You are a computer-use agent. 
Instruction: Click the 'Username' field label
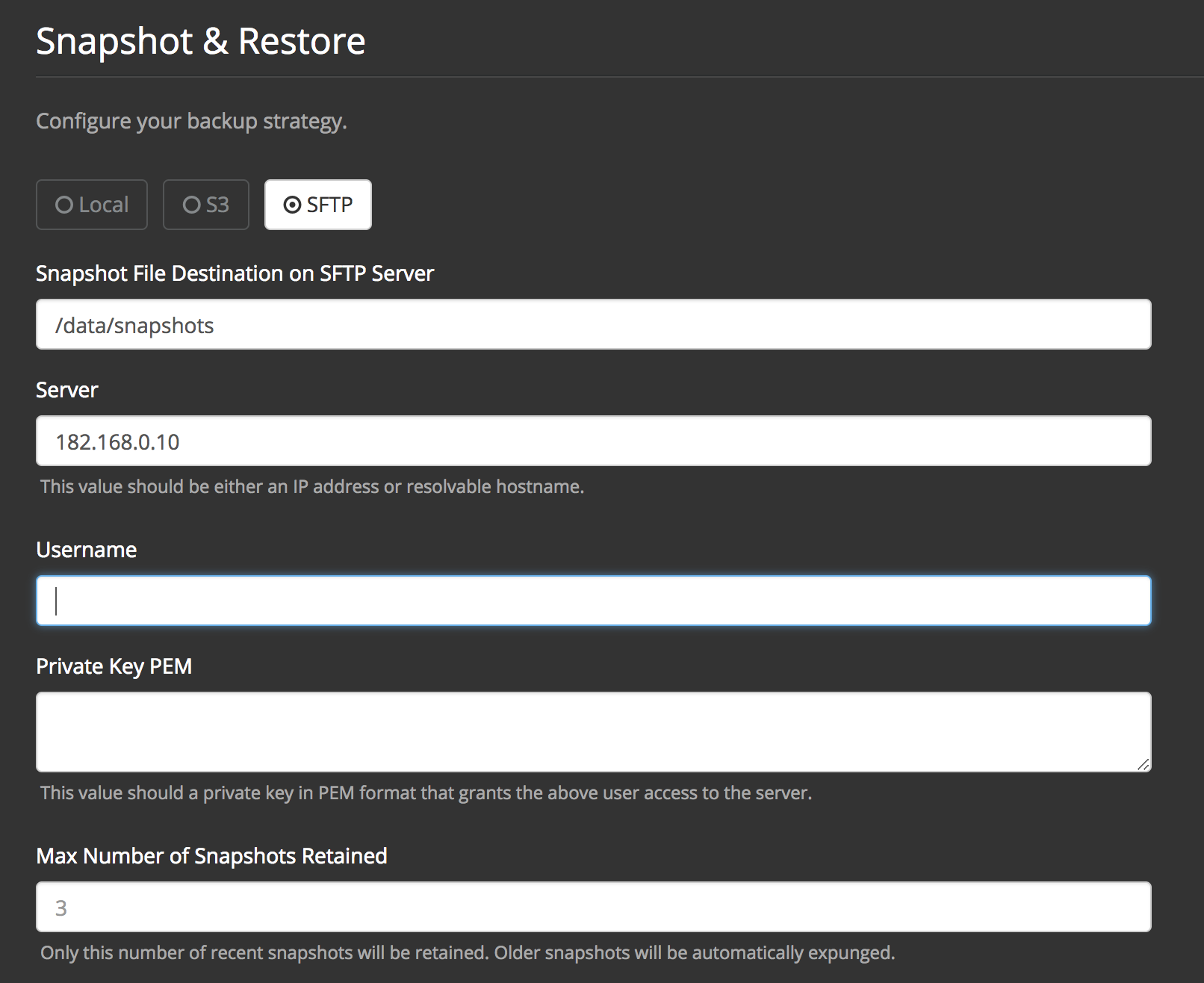87,550
